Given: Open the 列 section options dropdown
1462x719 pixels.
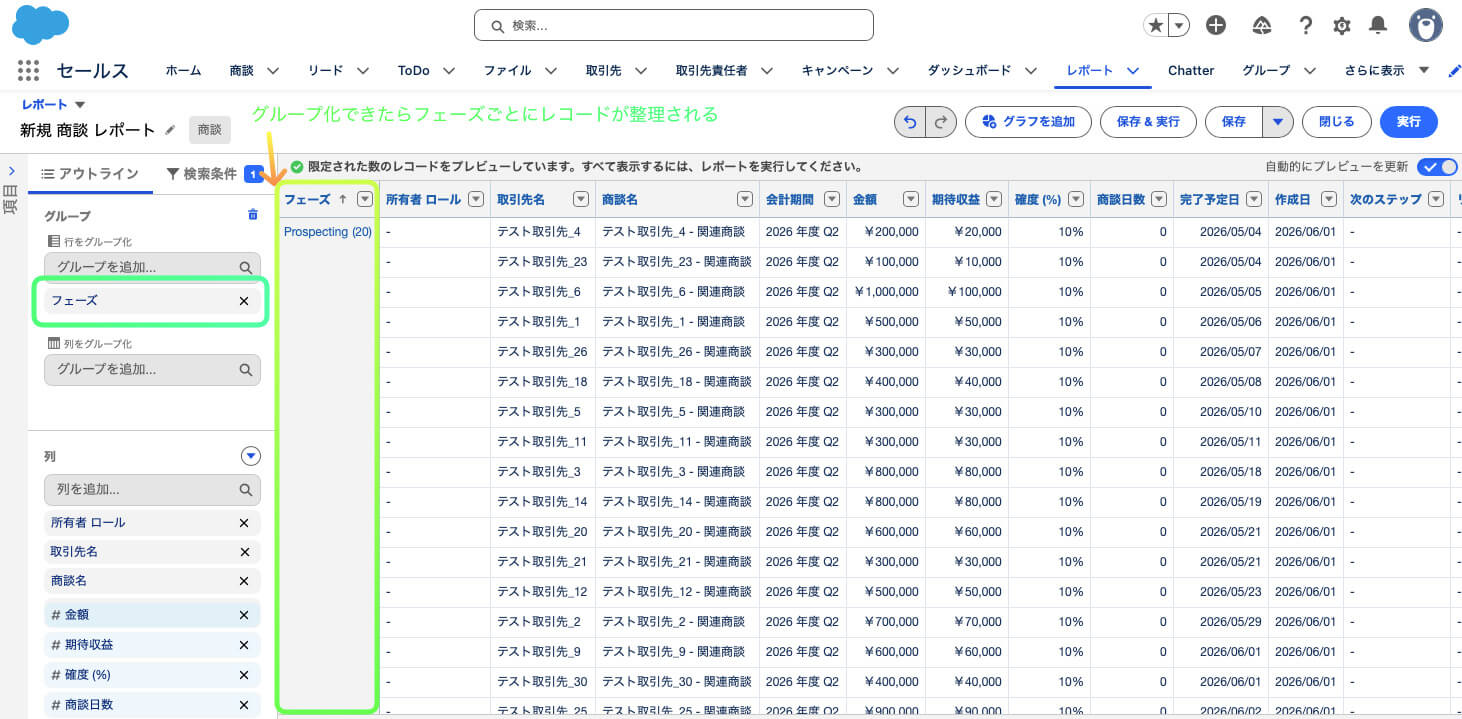Looking at the screenshot, I should [x=251, y=456].
